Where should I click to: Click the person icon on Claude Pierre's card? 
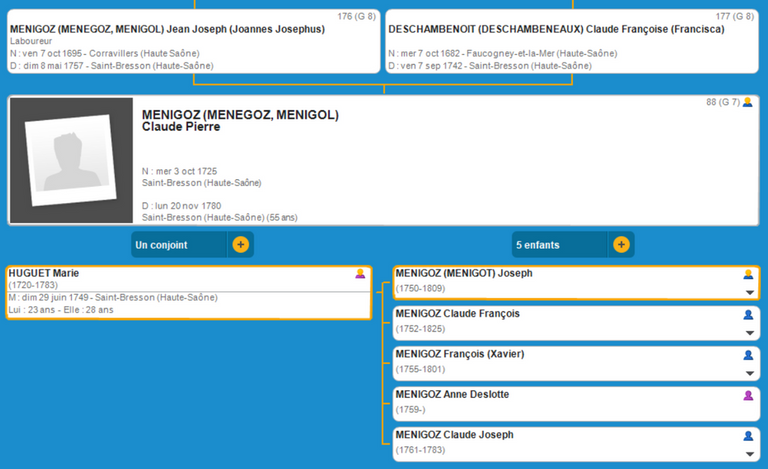[747, 102]
